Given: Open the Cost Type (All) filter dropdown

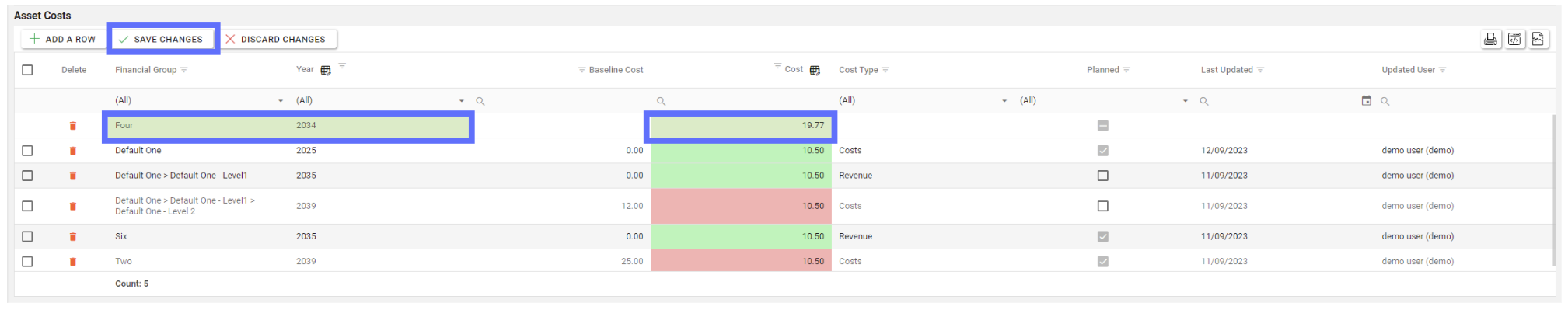Looking at the screenshot, I should 922,100.
